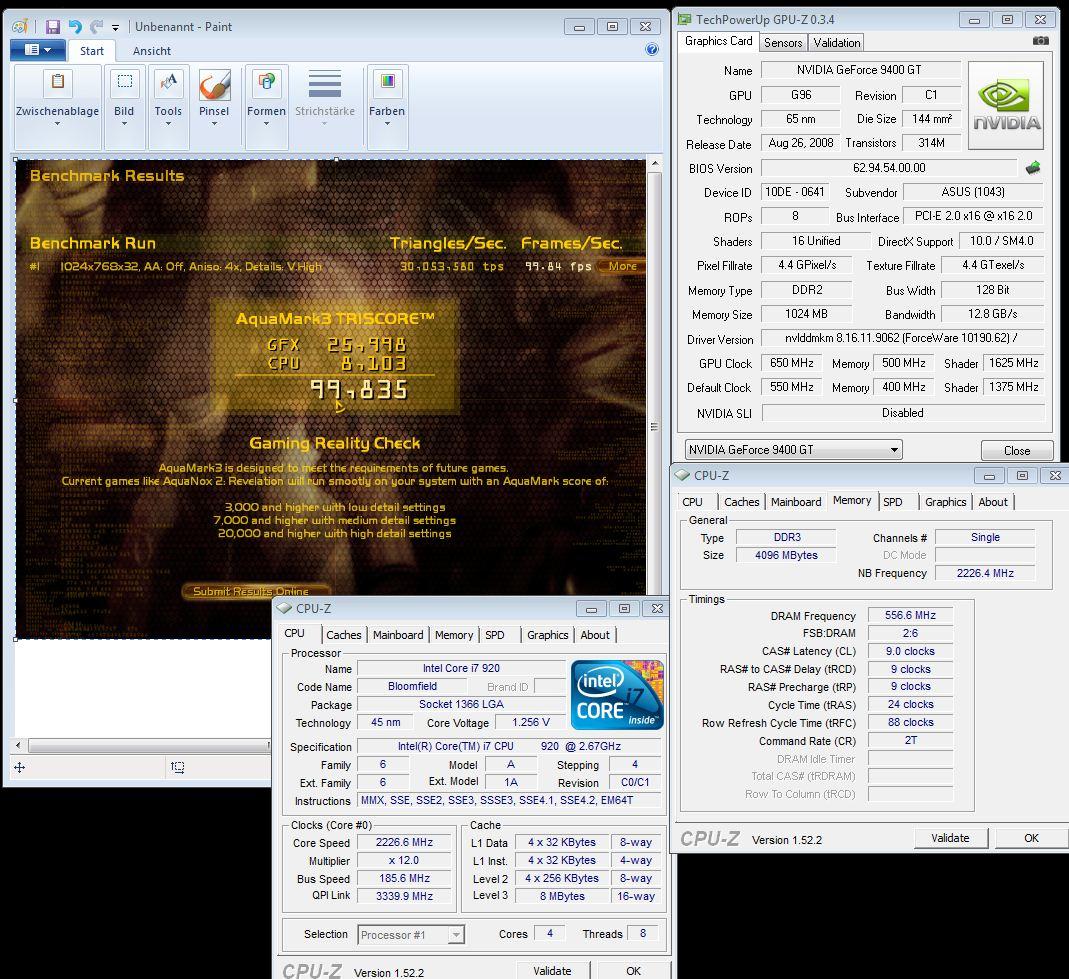Expand the Farben dropdown arrow
The image size is (1069, 979).
(387, 124)
